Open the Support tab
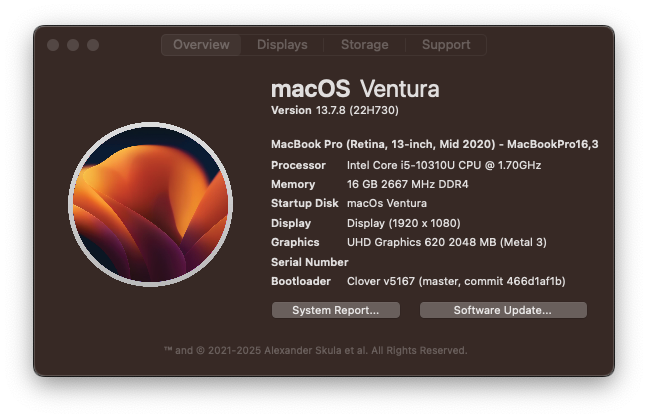This screenshot has height=418, width=648. 446,45
